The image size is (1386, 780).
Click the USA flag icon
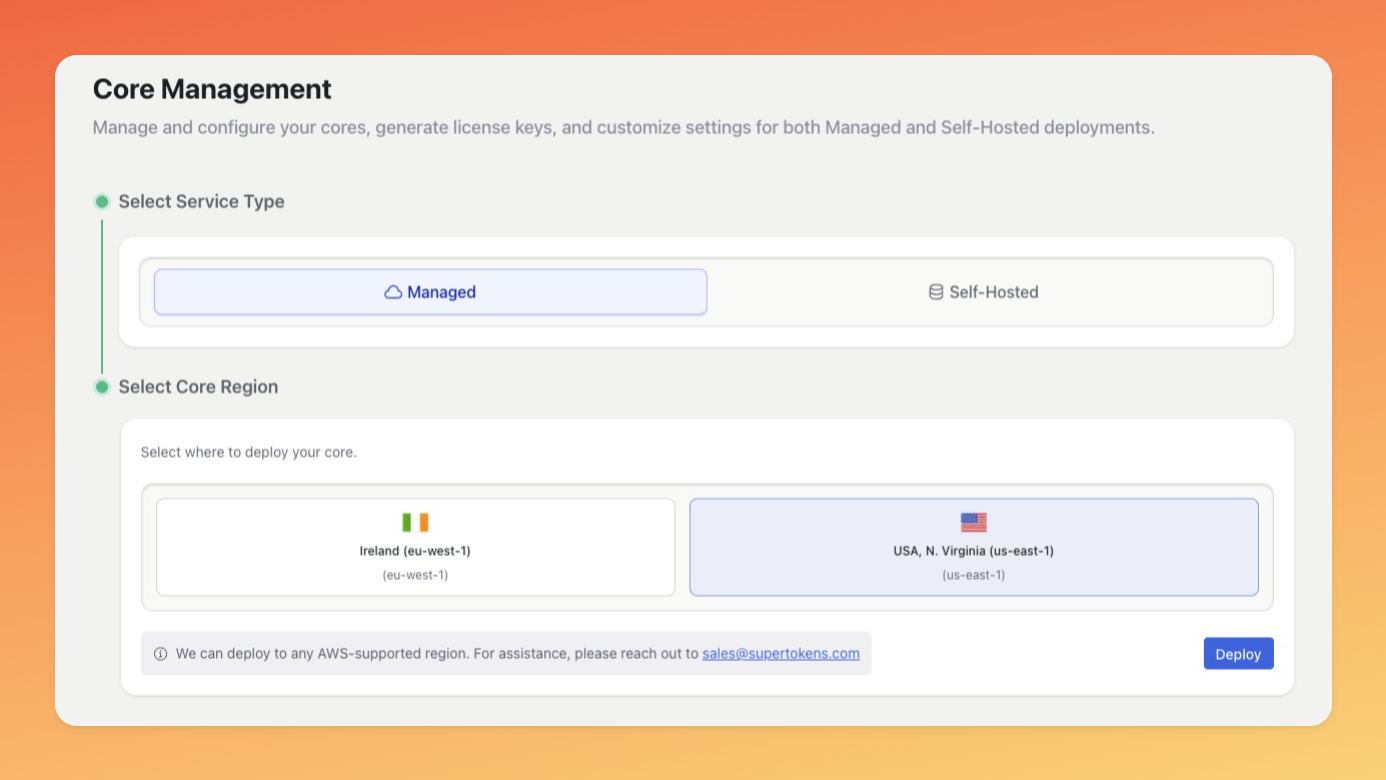973,522
